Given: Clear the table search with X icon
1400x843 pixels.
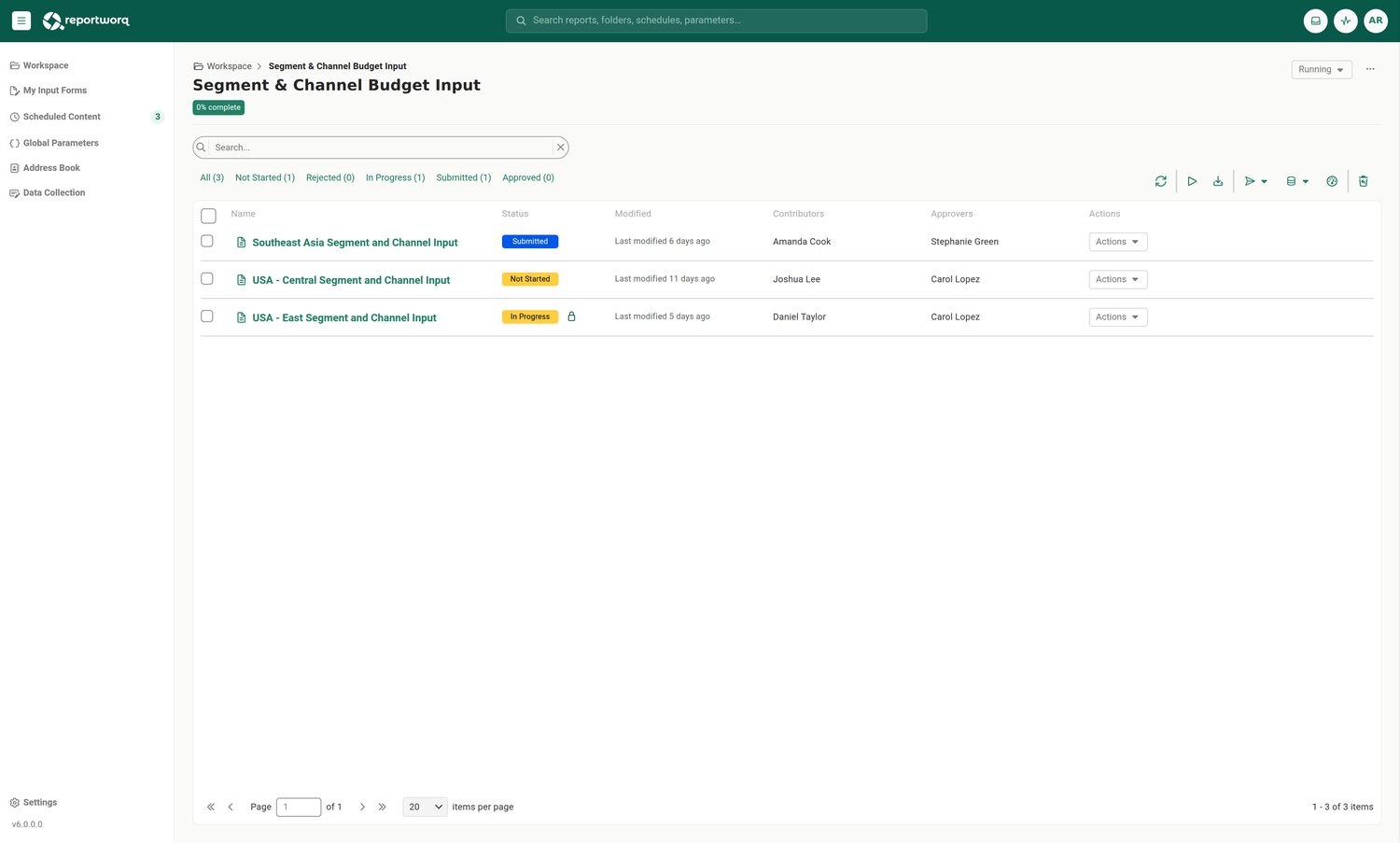Looking at the screenshot, I should (560, 148).
